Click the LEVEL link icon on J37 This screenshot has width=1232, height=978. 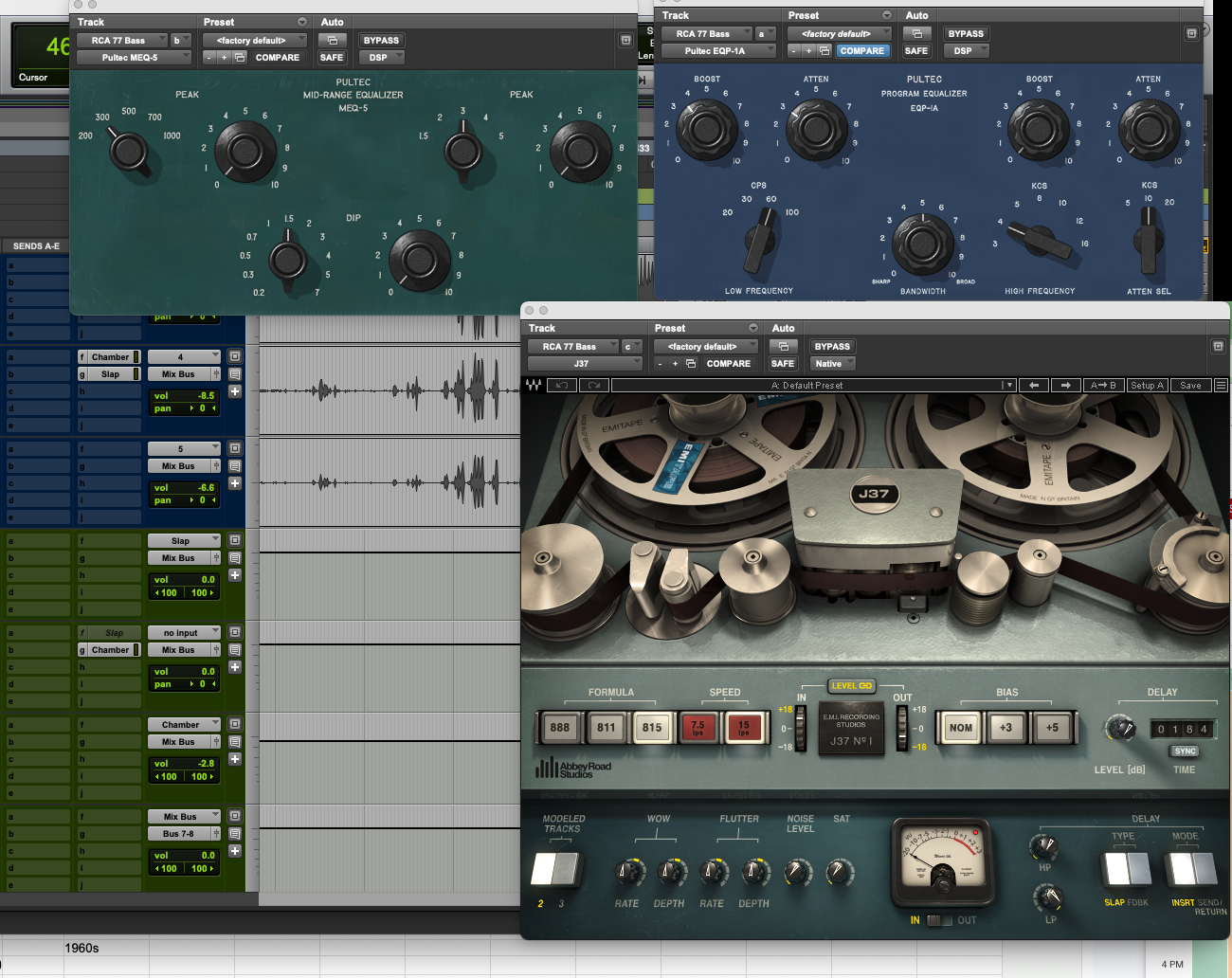(x=851, y=685)
